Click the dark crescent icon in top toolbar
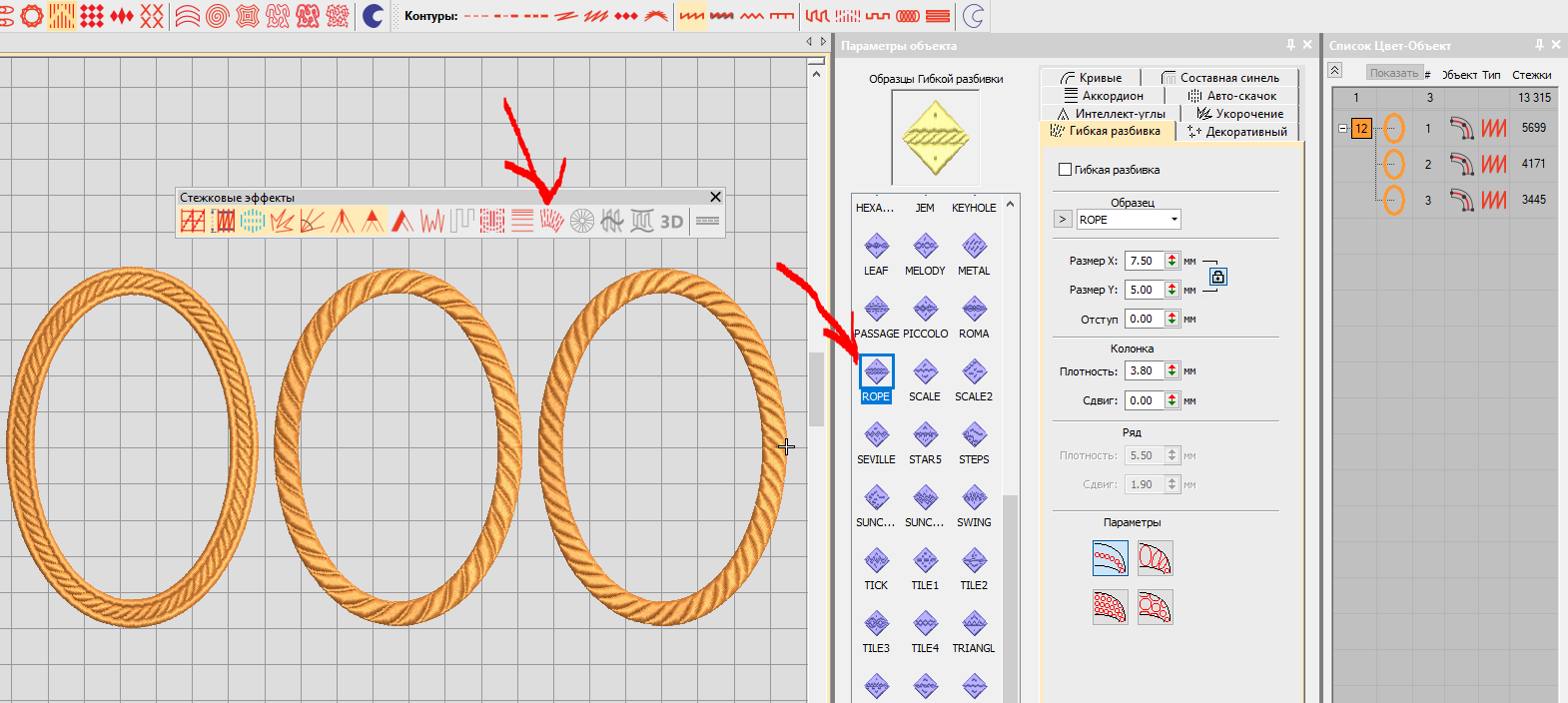The height and width of the screenshot is (703, 1568). [374, 16]
